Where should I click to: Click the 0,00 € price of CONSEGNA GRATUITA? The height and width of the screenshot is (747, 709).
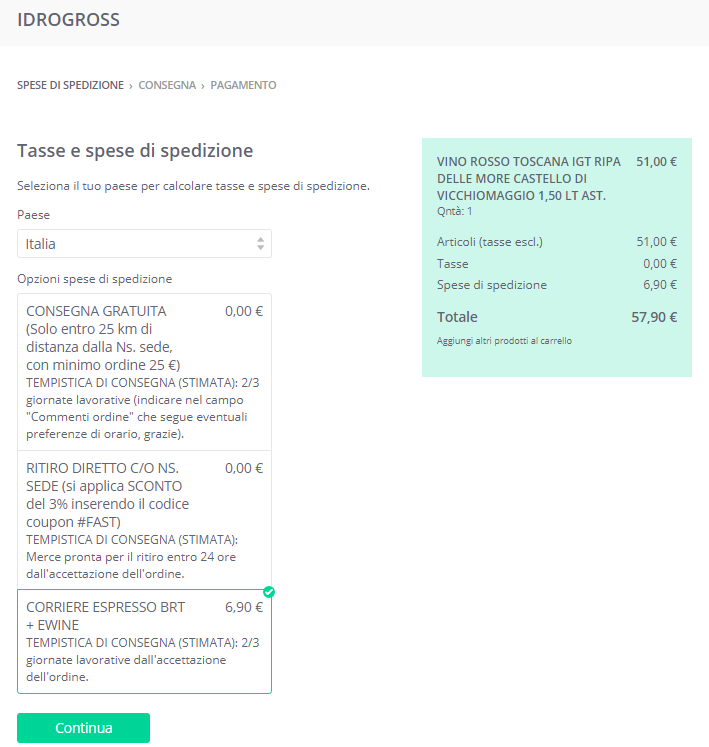(x=244, y=311)
